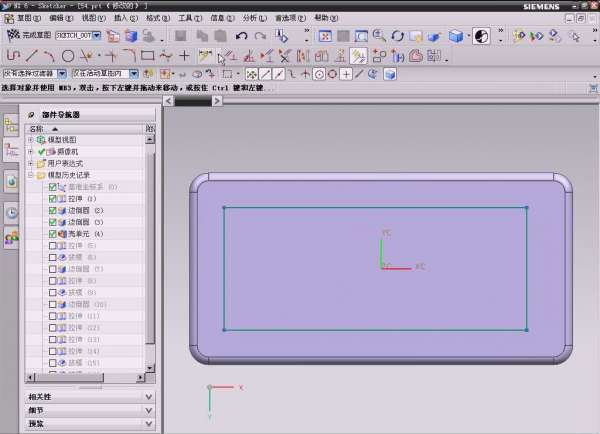600x434 pixels.
Task: Check the suppressed 拉伸 (11) feature checkbox
Action: pos(53,316)
